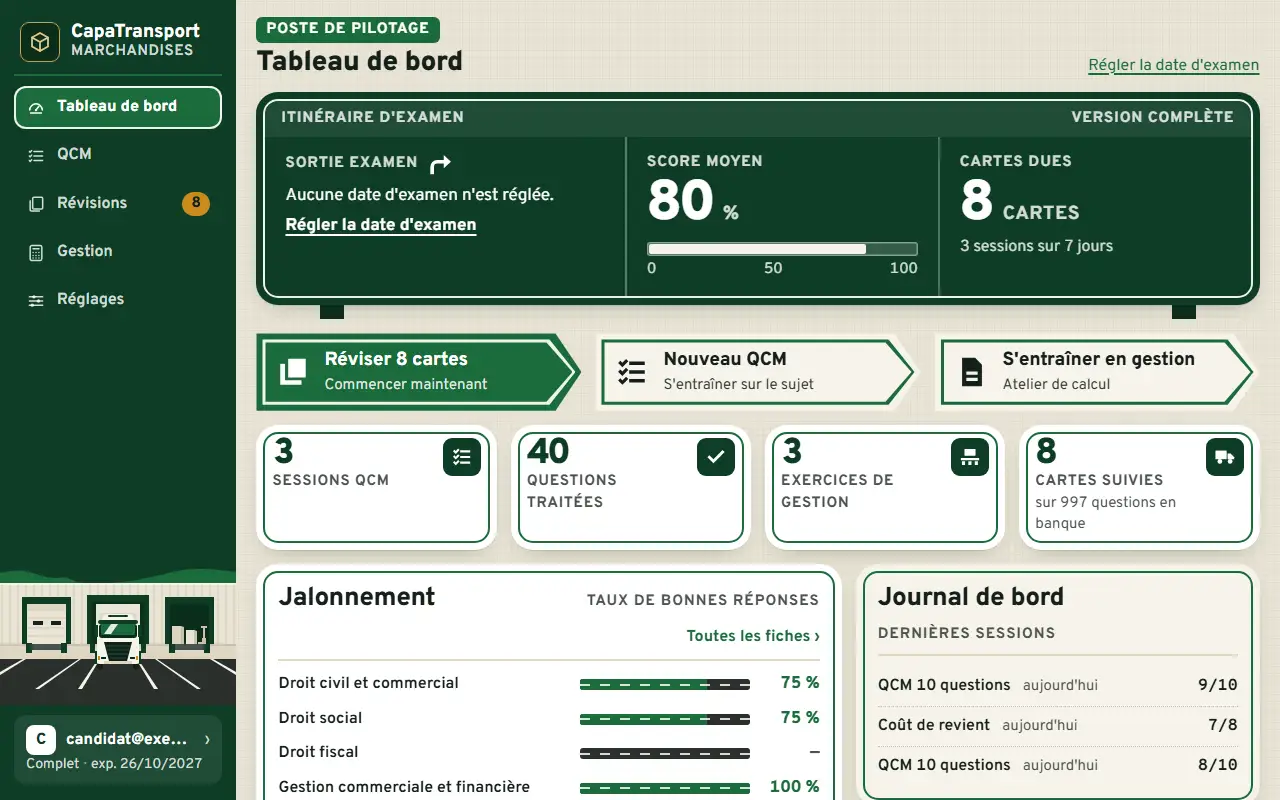Image resolution: width=1280 pixels, height=800 pixels.
Task: Open the QCM 10 questions session scored 9/10
Action: click(x=1058, y=685)
